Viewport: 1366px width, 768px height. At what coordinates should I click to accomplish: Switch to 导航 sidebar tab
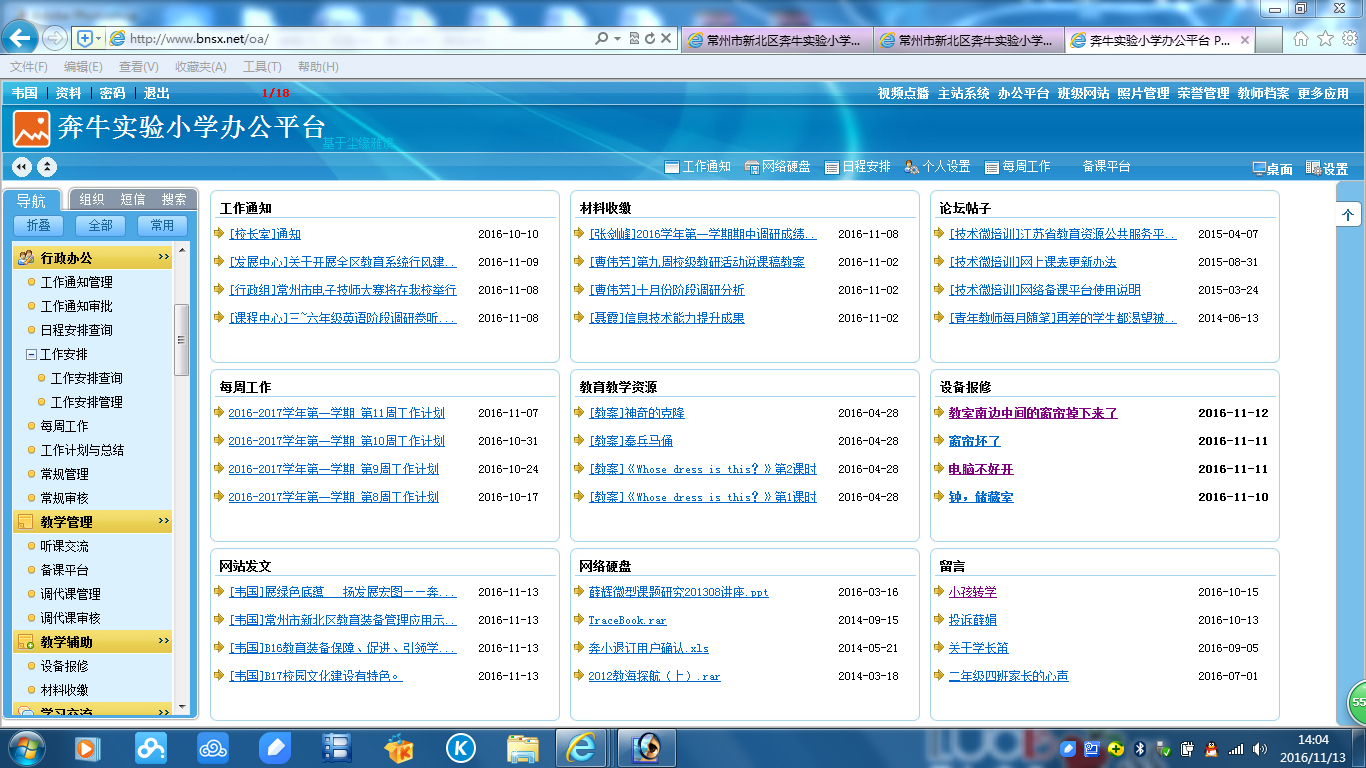31,200
